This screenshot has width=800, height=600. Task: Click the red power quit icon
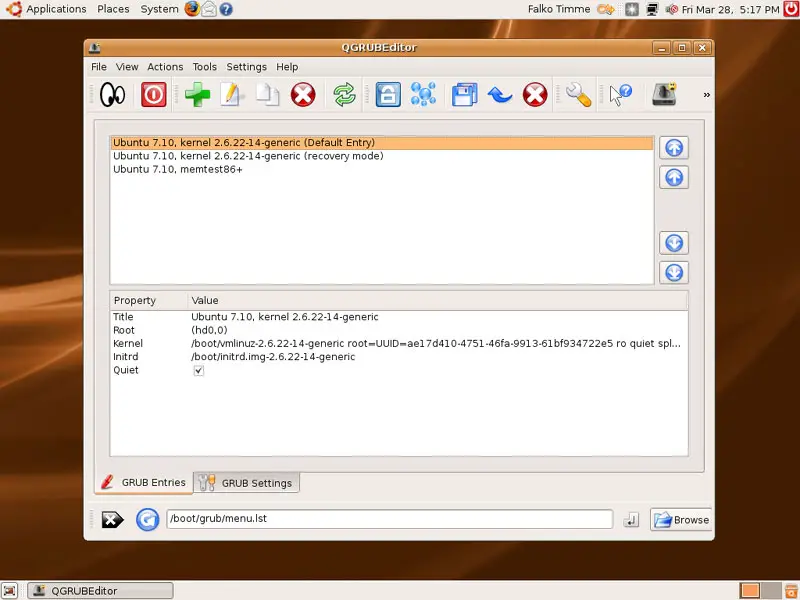[x=154, y=95]
